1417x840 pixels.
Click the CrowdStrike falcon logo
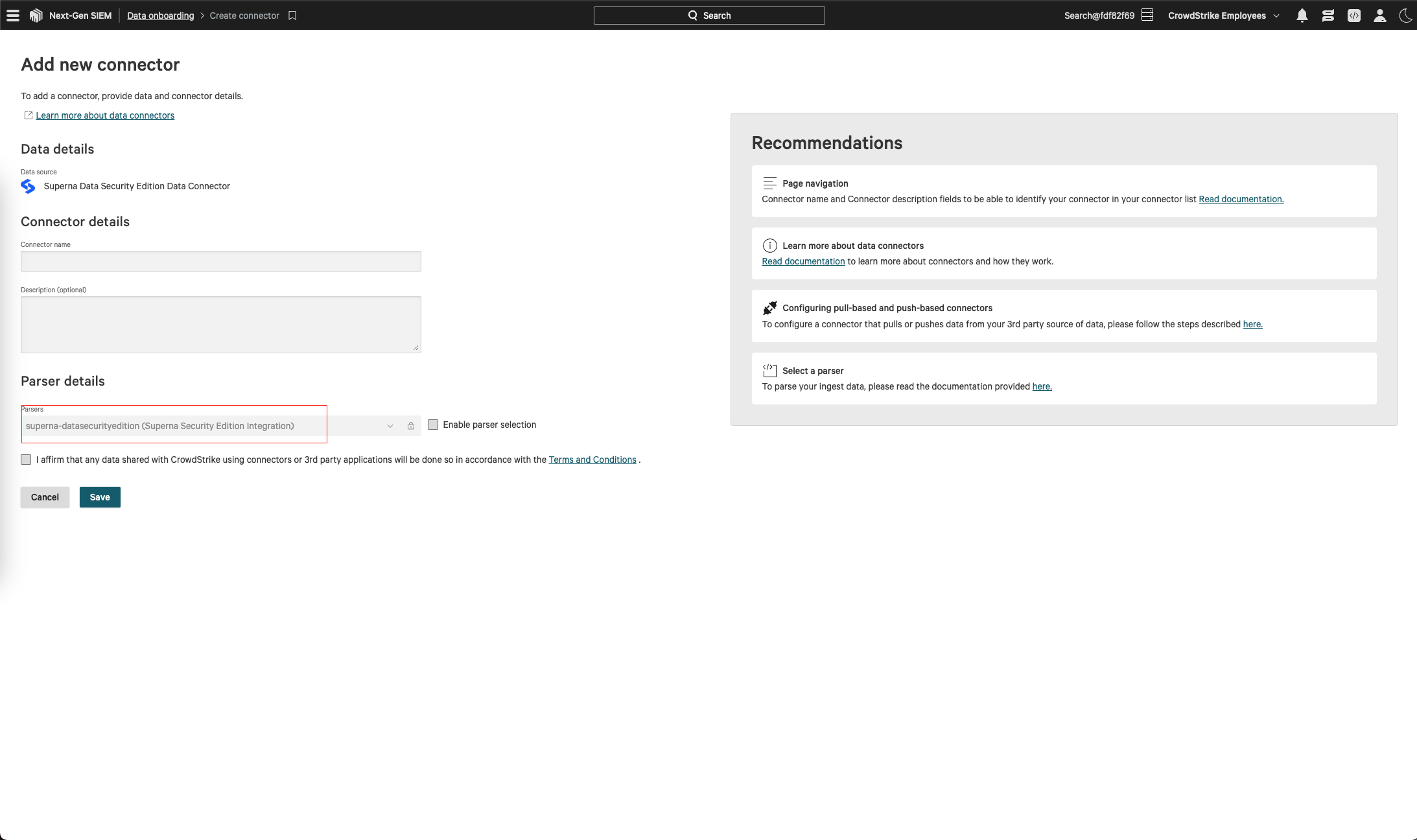tap(36, 16)
